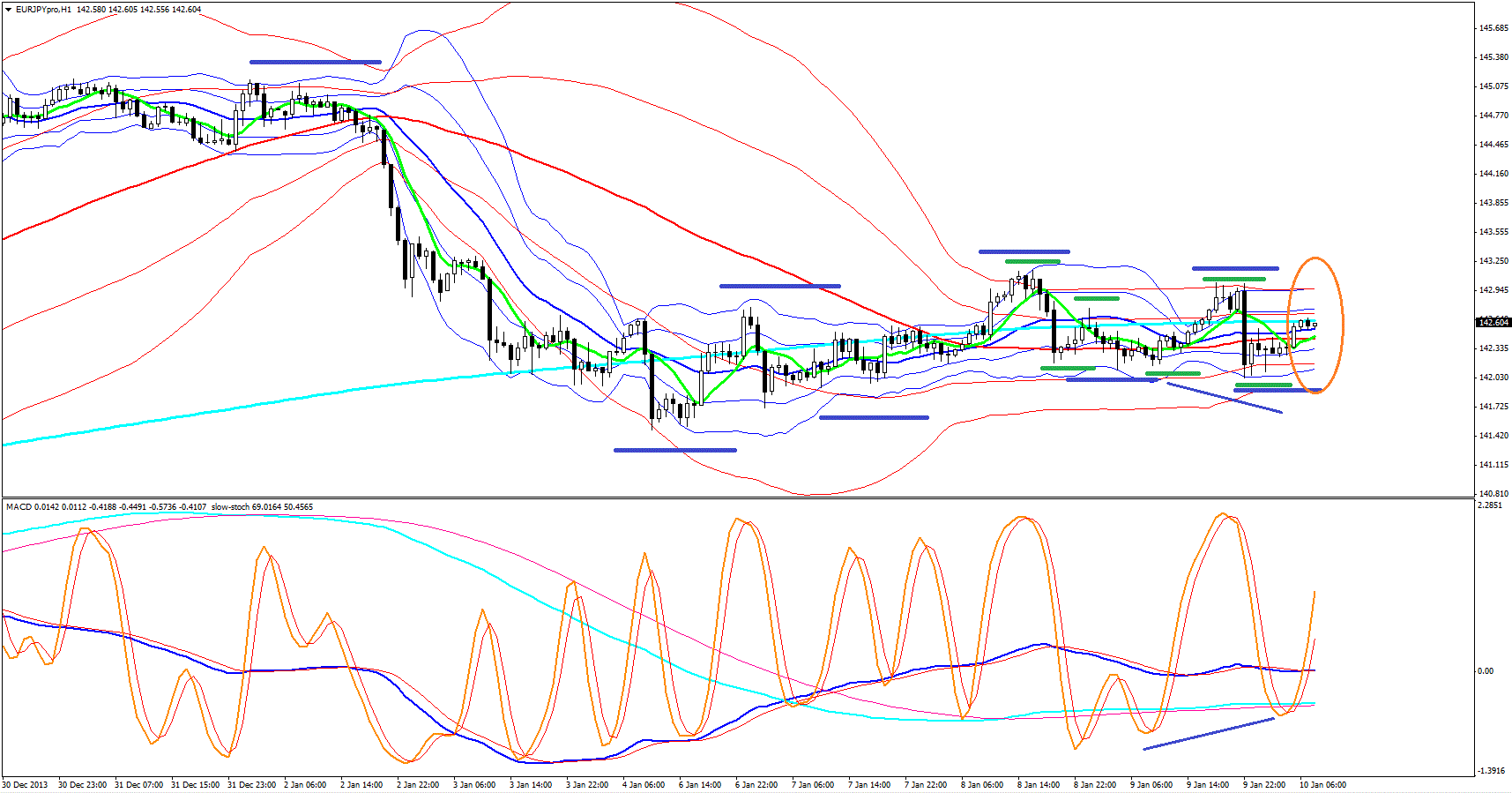The height and width of the screenshot is (793, 1512).
Task: Click the 10 Jan 06:00 time label
Action: point(1322,785)
